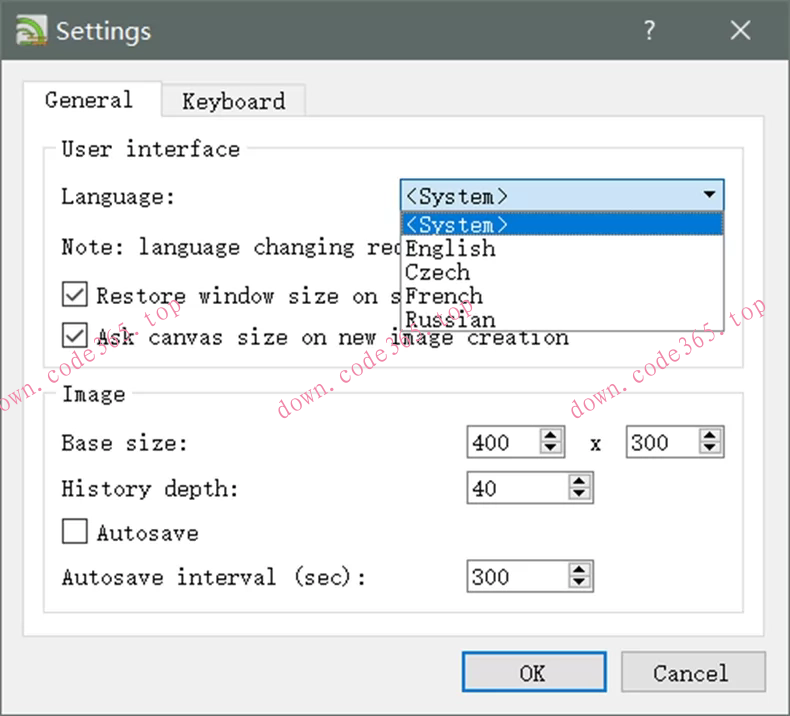Collapse the Language dropdown arrow

709,195
